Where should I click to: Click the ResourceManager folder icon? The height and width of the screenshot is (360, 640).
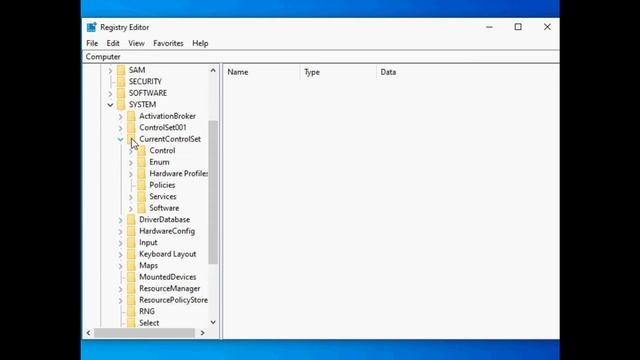coord(131,289)
